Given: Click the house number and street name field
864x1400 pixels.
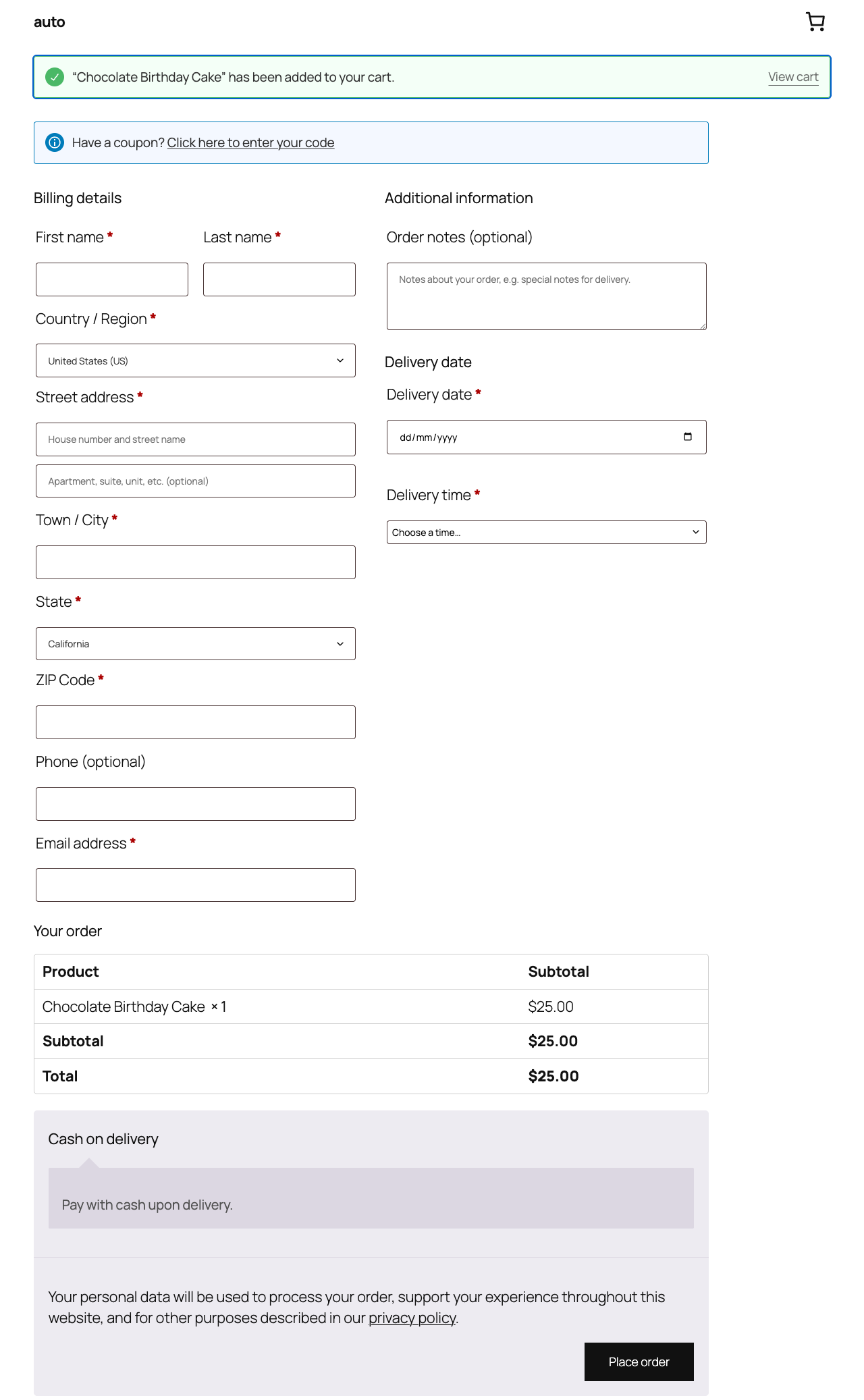Looking at the screenshot, I should tap(196, 439).
